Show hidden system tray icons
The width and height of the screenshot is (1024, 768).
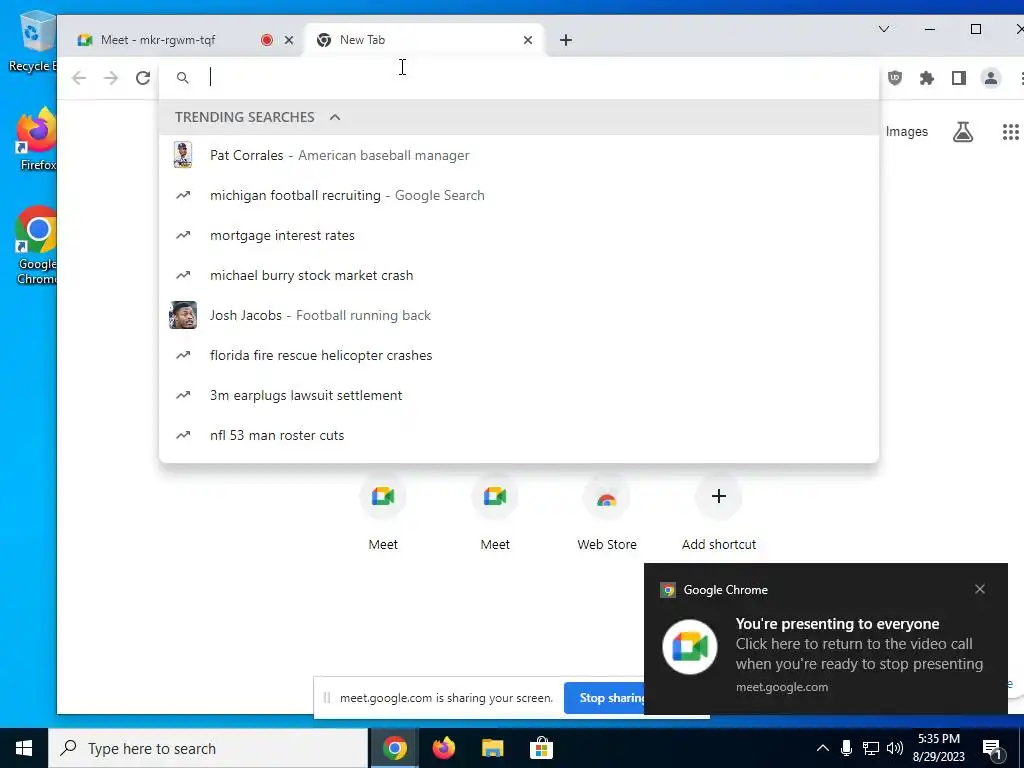[x=823, y=748]
